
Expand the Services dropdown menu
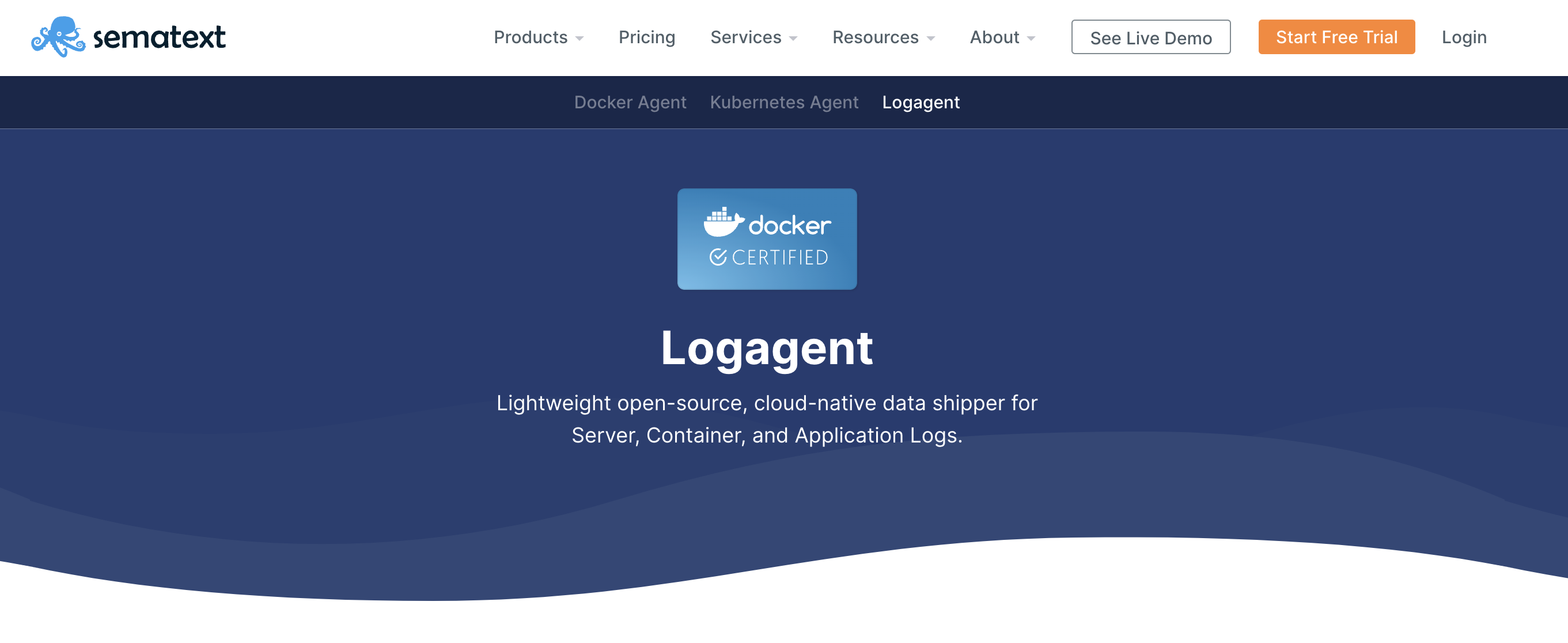coord(746,37)
